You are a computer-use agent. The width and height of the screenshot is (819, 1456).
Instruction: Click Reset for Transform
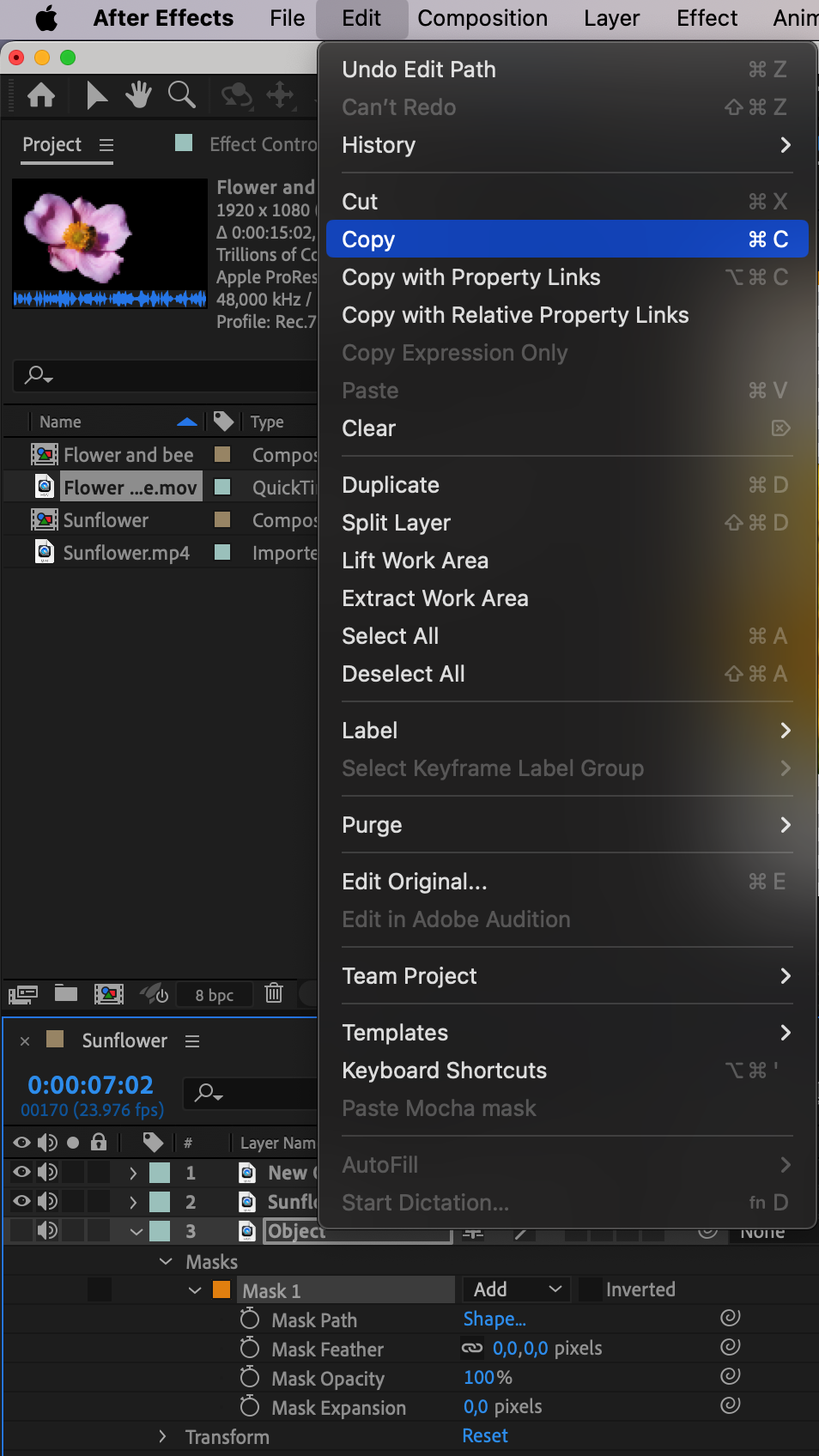(485, 1435)
